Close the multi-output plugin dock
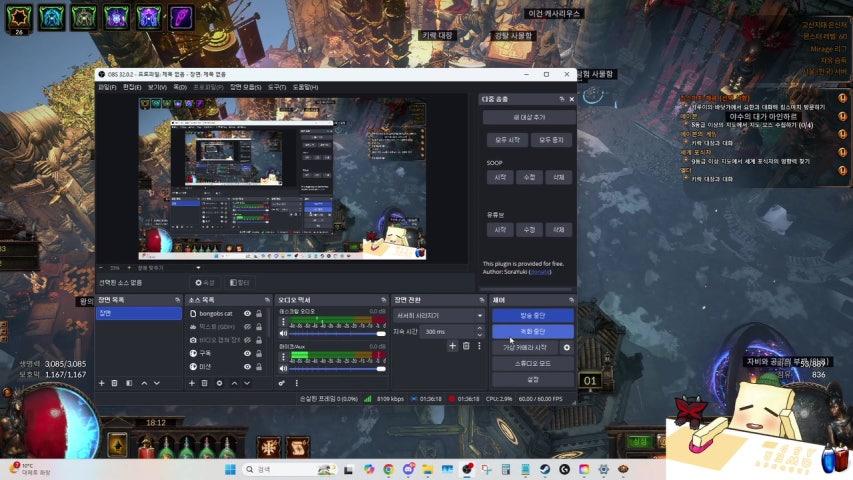This screenshot has height=480, width=853. pos(572,99)
